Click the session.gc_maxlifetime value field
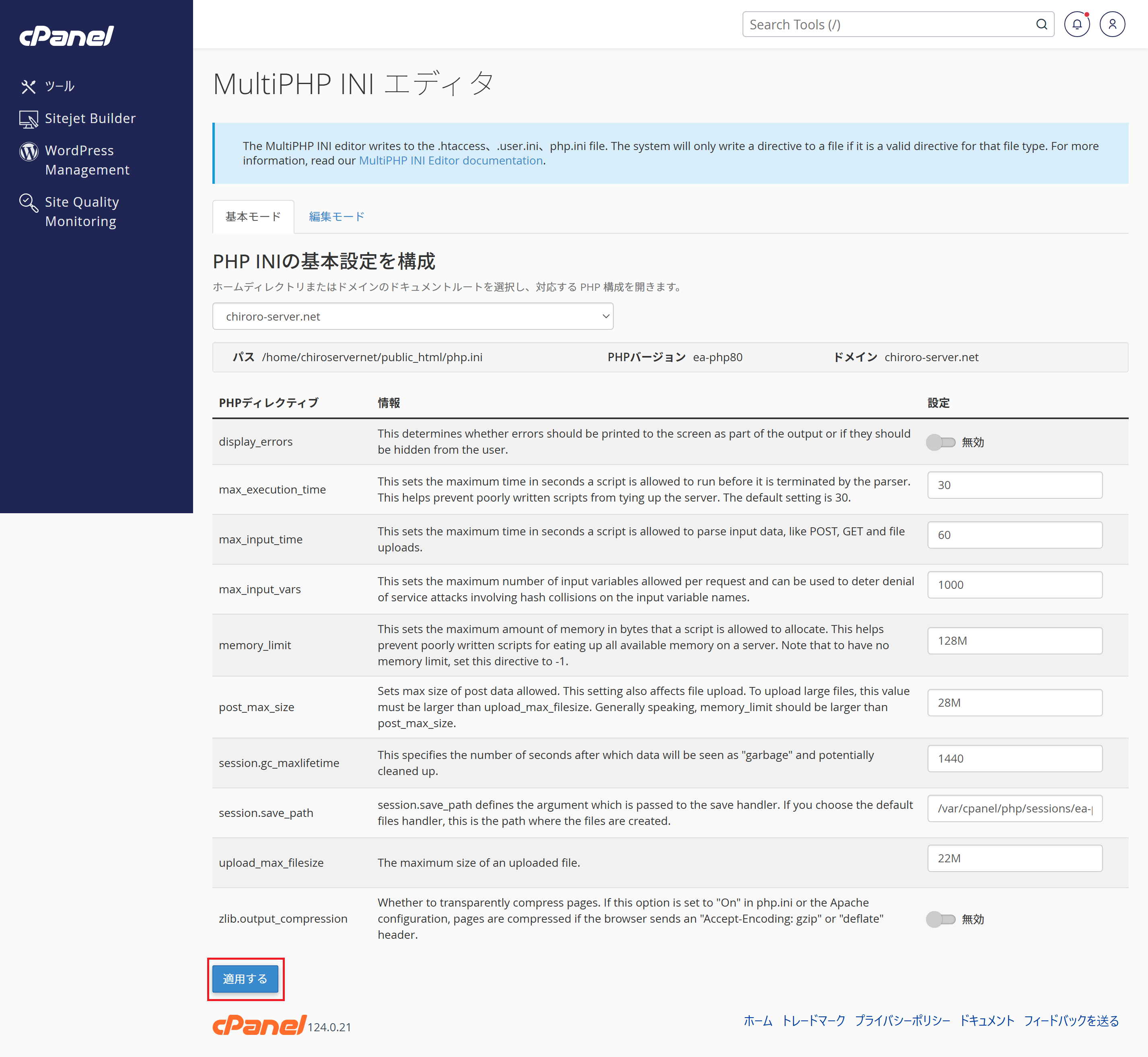This screenshot has height=1057, width=1148. [1015, 759]
